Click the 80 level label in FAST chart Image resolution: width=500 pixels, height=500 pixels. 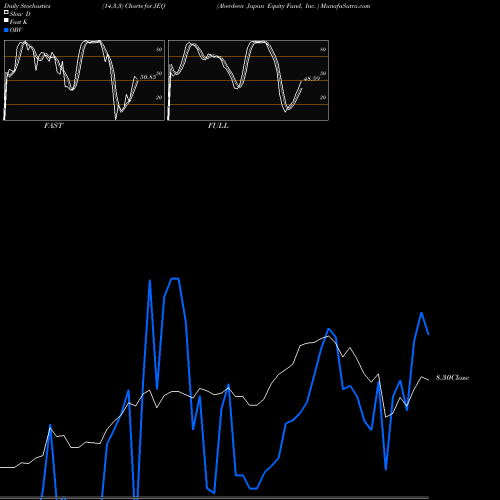[x=159, y=49]
